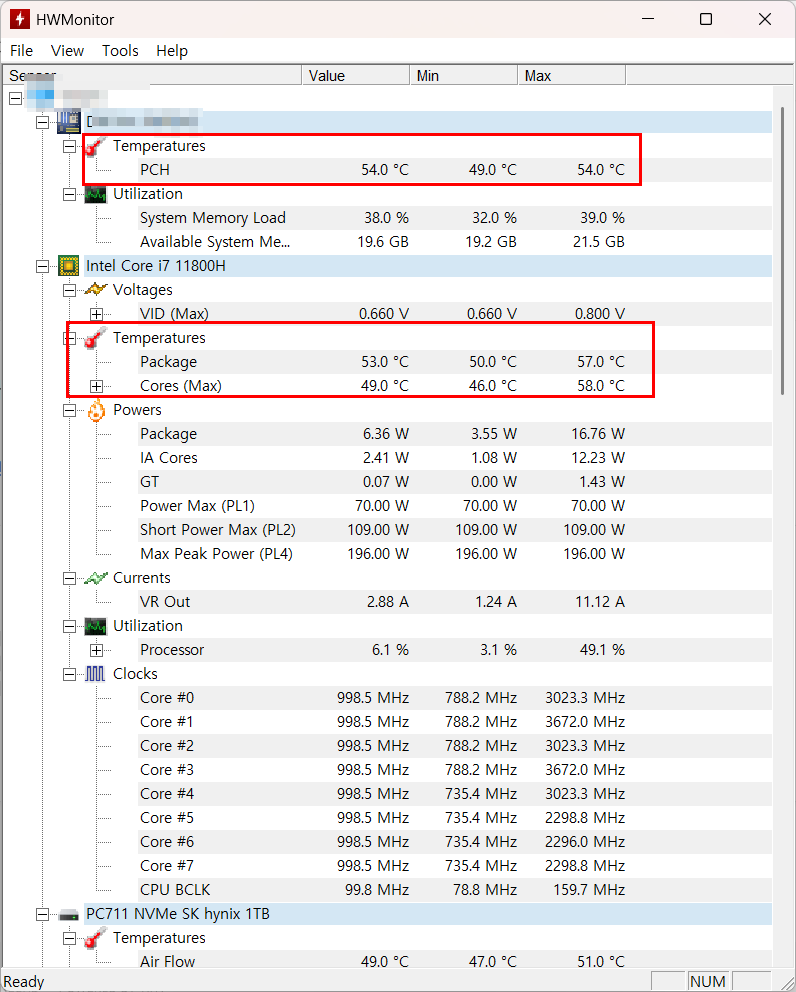
Task: Expand the VID (Max) entry
Action: point(96,314)
